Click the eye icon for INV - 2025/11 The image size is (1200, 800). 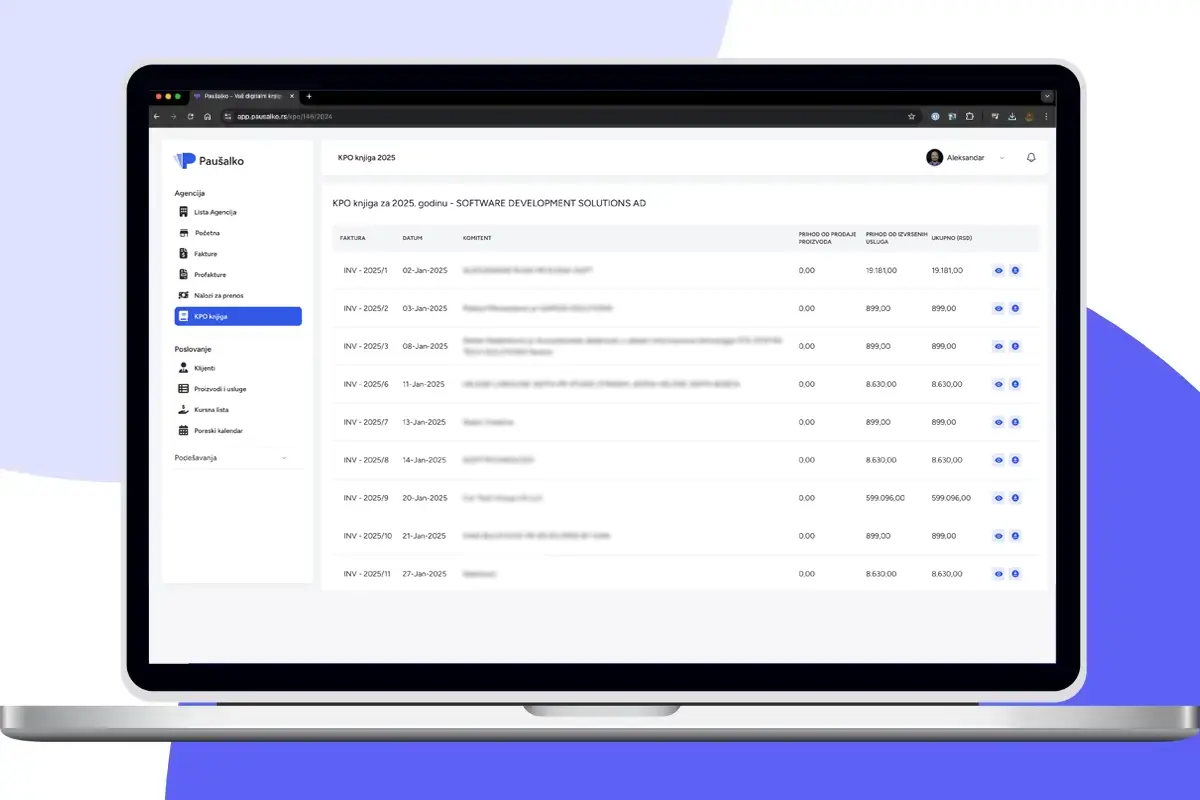click(998, 574)
